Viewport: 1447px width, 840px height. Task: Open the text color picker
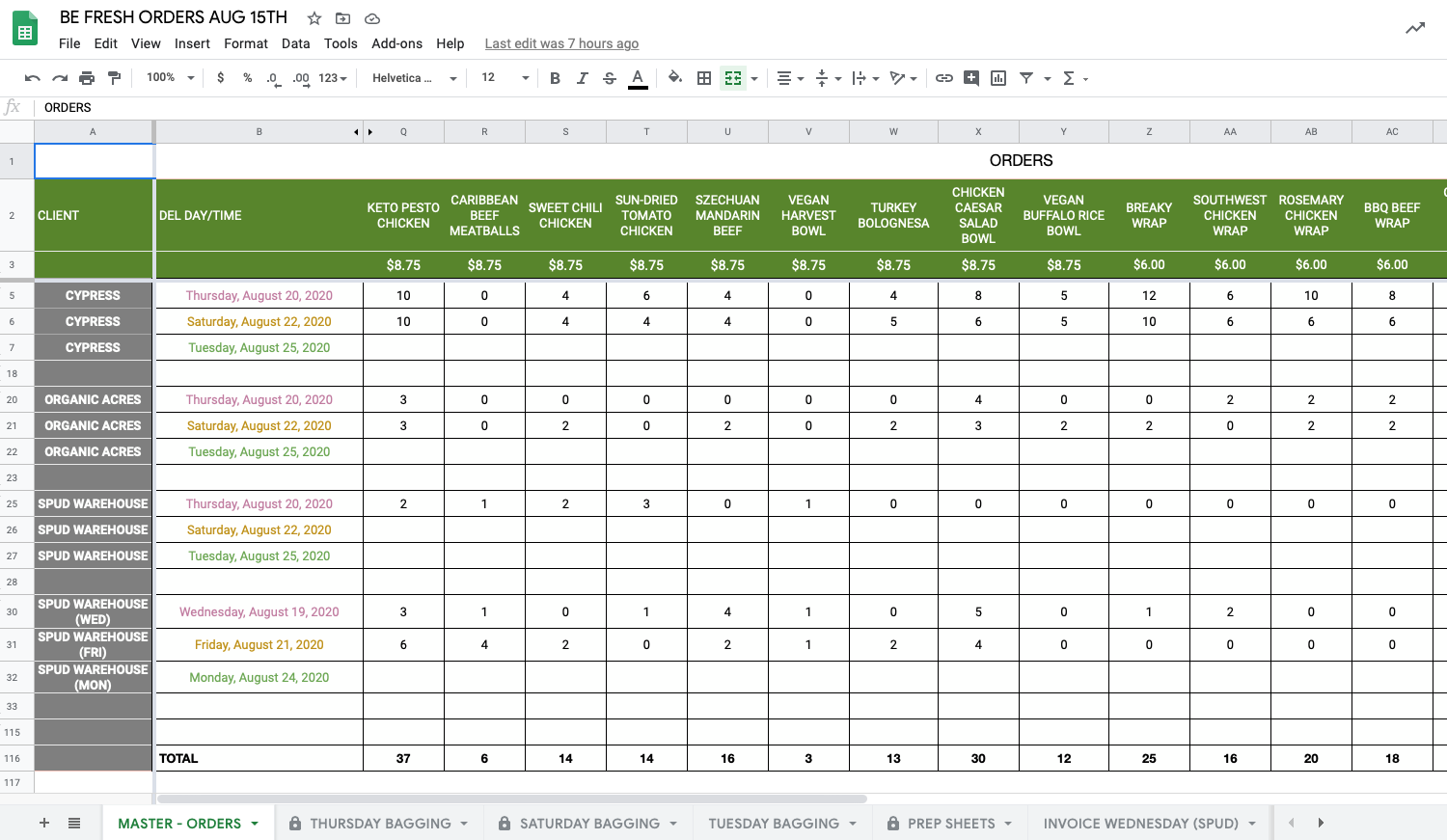tap(638, 78)
